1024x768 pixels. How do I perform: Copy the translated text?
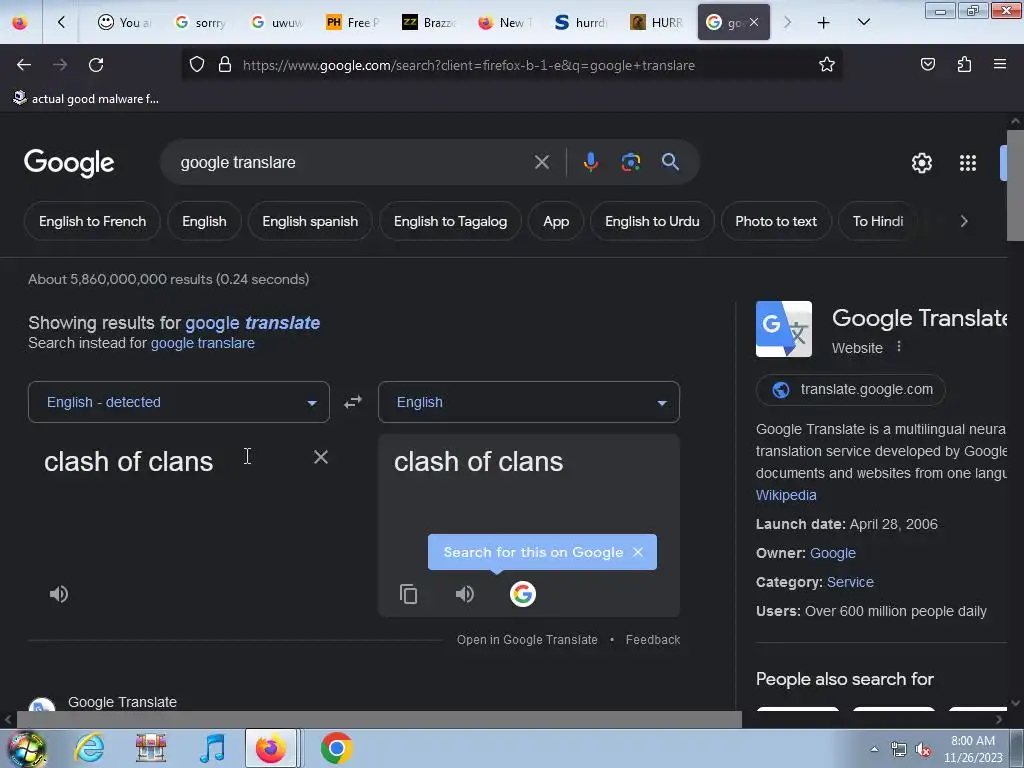point(408,594)
